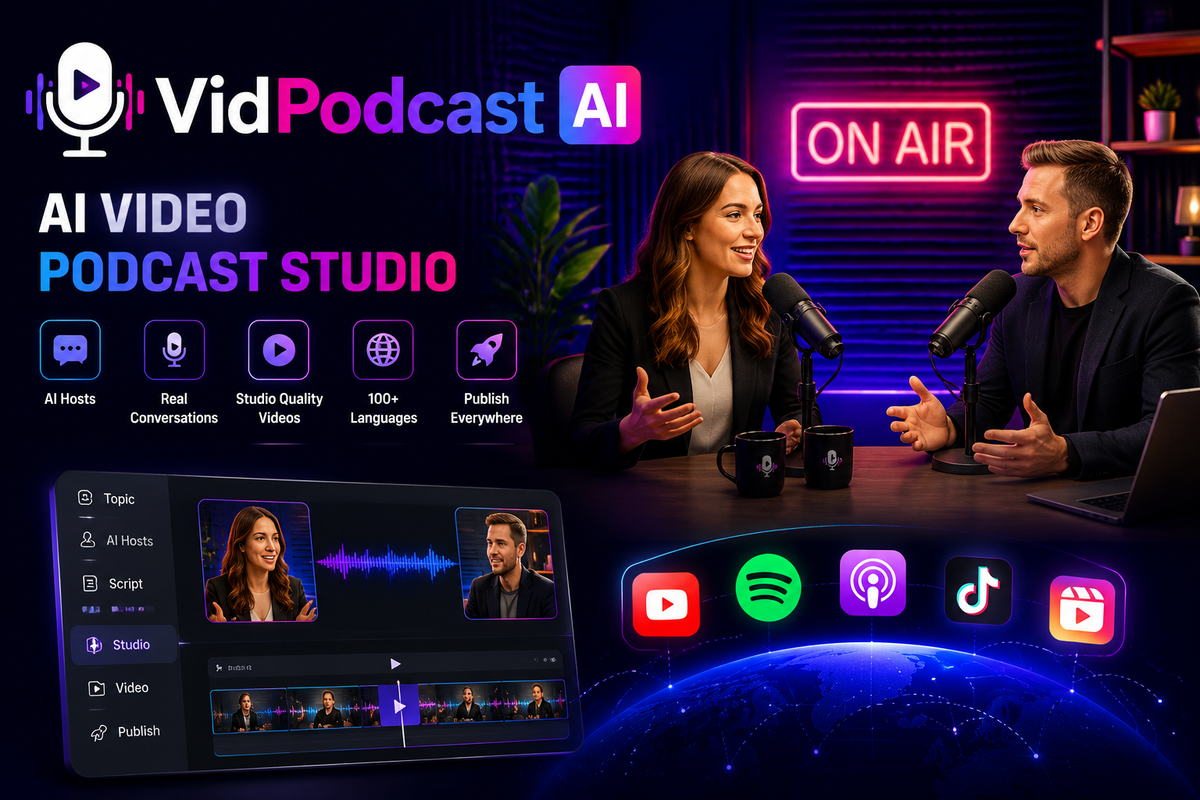Click the play button above the timeline
This screenshot has height=800, width=1200.
tap(395, 663)
